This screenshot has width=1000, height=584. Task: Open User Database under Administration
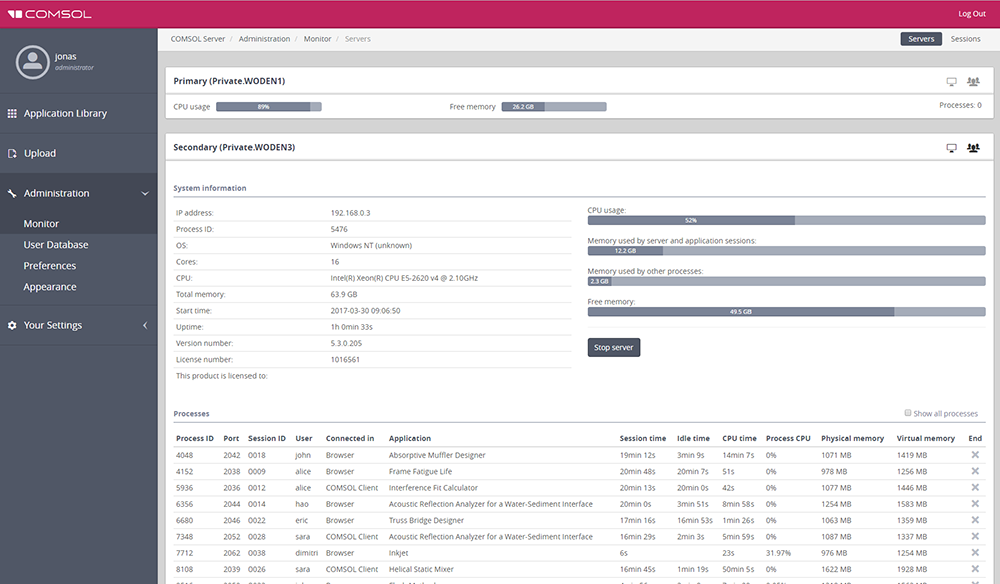[56, 245]
